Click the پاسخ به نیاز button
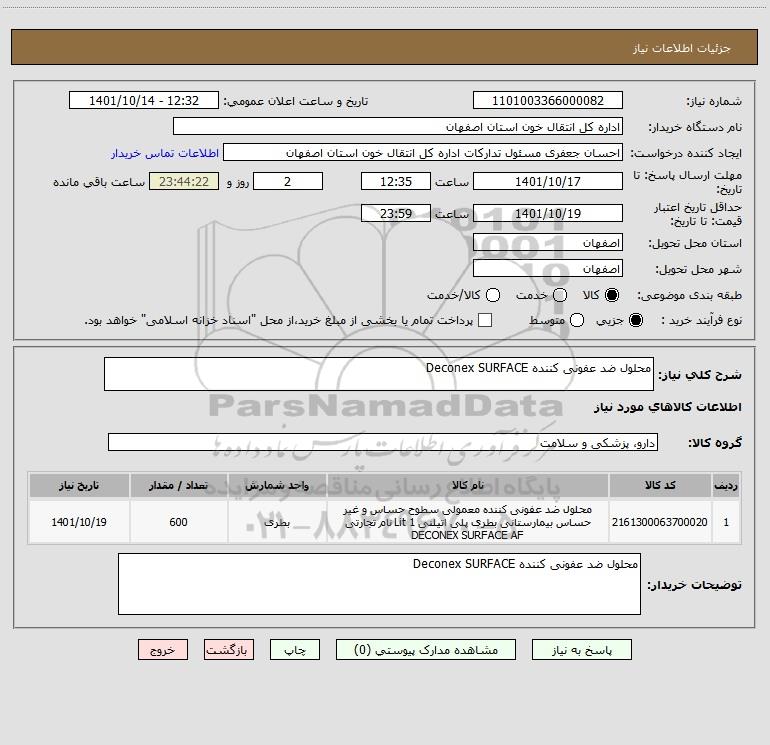 581,650
